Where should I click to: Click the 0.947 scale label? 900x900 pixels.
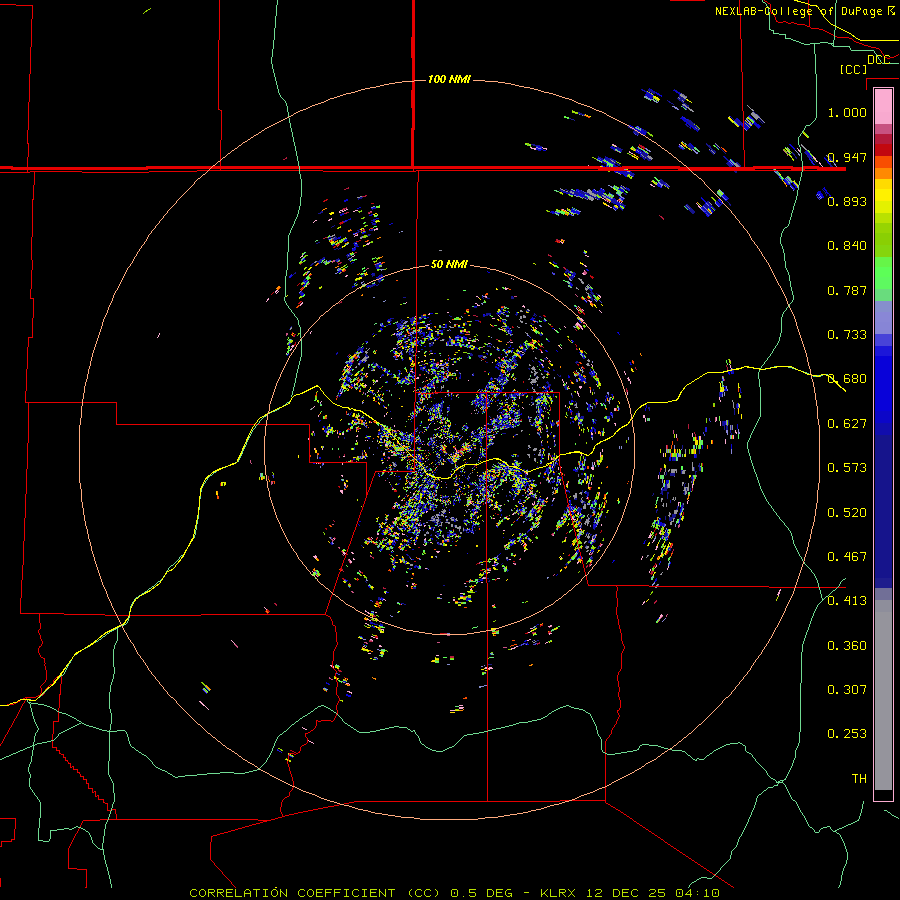(x=847, y=157)
